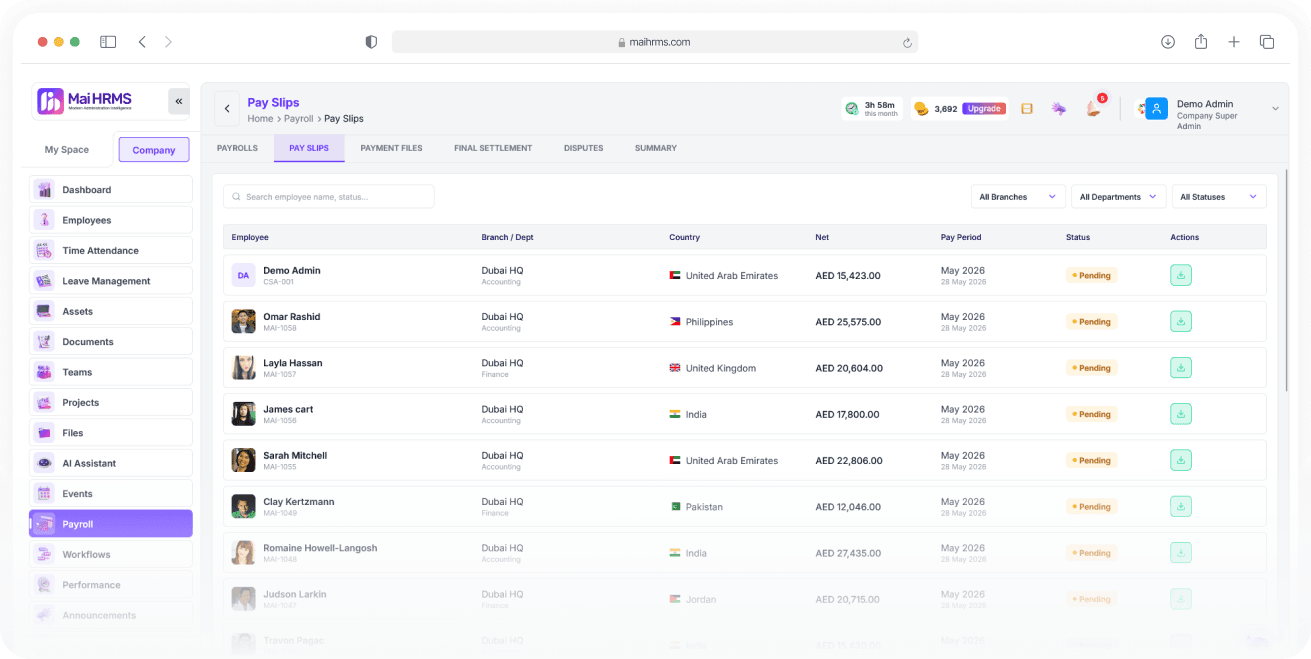Open the browser sidebar toggle
Image resolution: width=1311 pixels, height=659 pixels.
(108, 42)
